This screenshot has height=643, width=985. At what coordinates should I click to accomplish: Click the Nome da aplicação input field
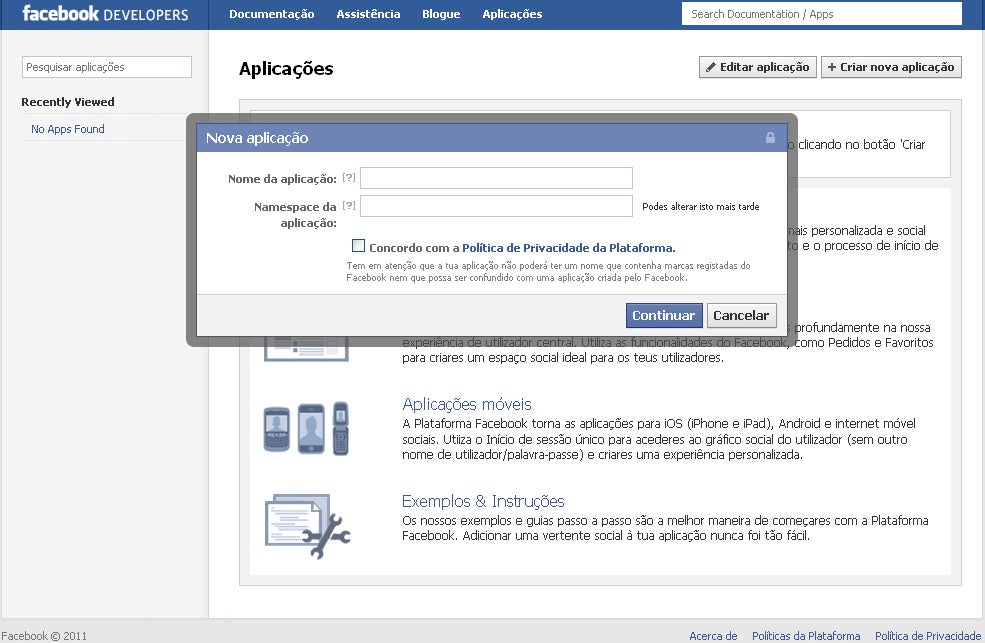[x=497, y=177]
